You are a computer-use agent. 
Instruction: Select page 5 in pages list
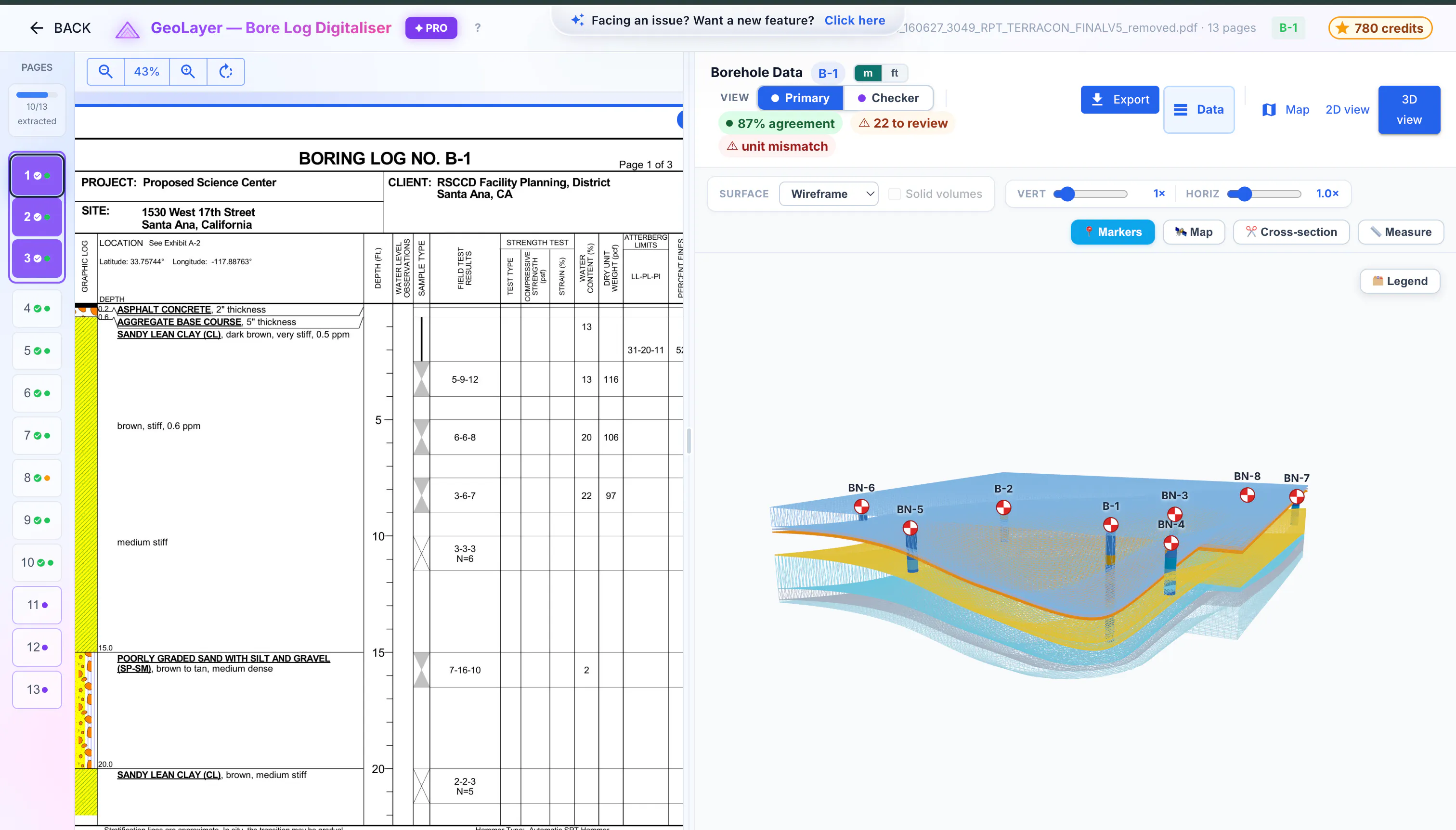37,350
